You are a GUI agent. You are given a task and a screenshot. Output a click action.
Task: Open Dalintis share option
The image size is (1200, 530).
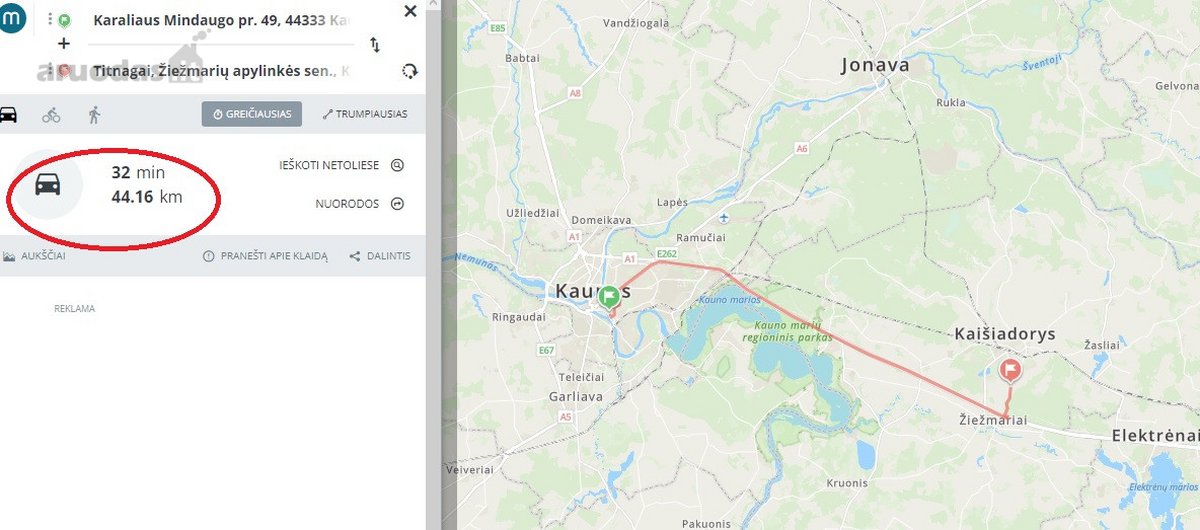click(x=380, y=256)
